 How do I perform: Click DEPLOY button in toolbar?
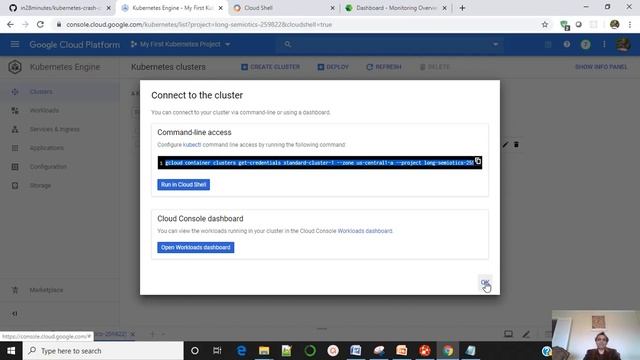point(333,67)
